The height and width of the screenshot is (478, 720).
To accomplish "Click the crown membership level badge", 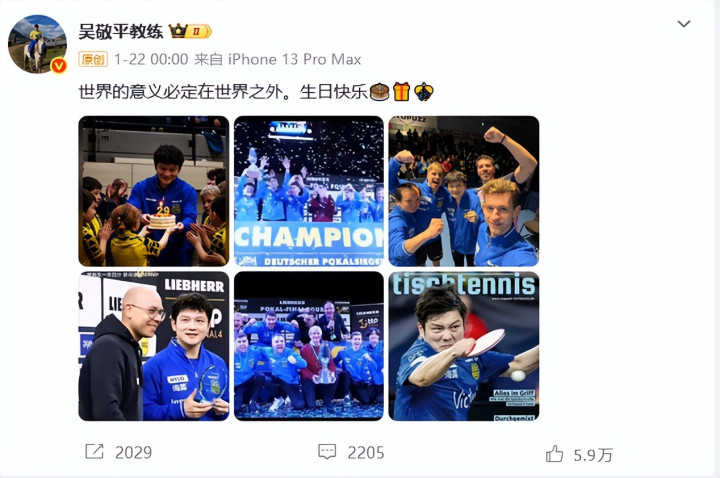I will click(x=190, y=31).
